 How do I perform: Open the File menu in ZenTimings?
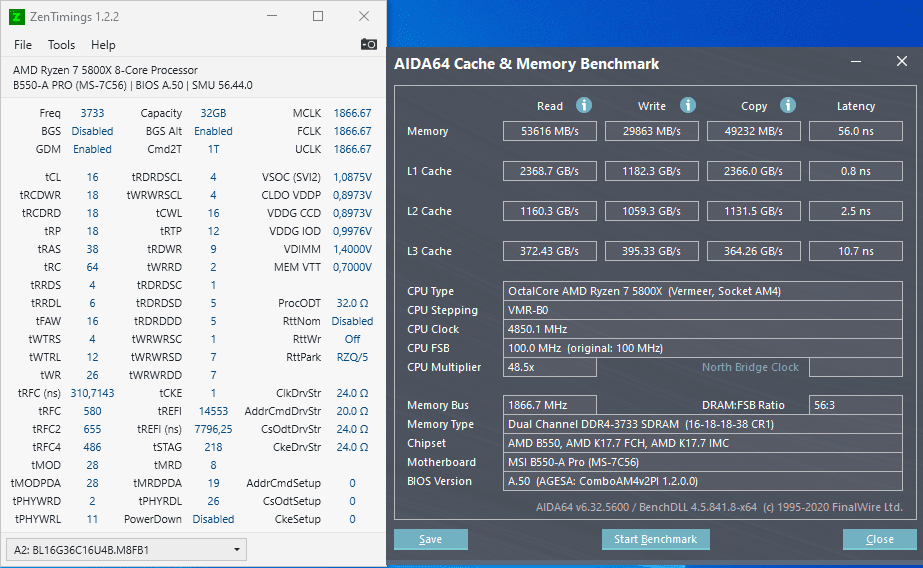[23, 45]
